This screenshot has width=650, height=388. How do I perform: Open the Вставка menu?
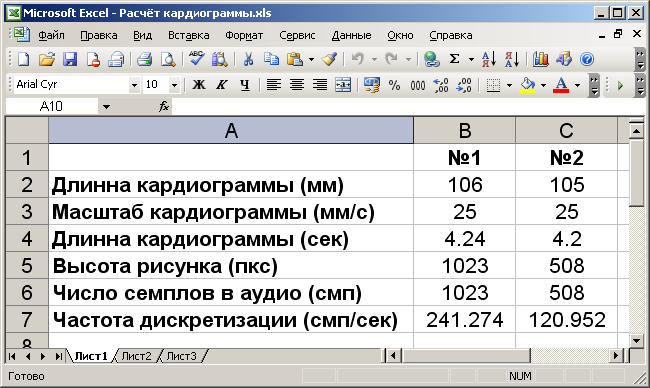click(189, 36)
